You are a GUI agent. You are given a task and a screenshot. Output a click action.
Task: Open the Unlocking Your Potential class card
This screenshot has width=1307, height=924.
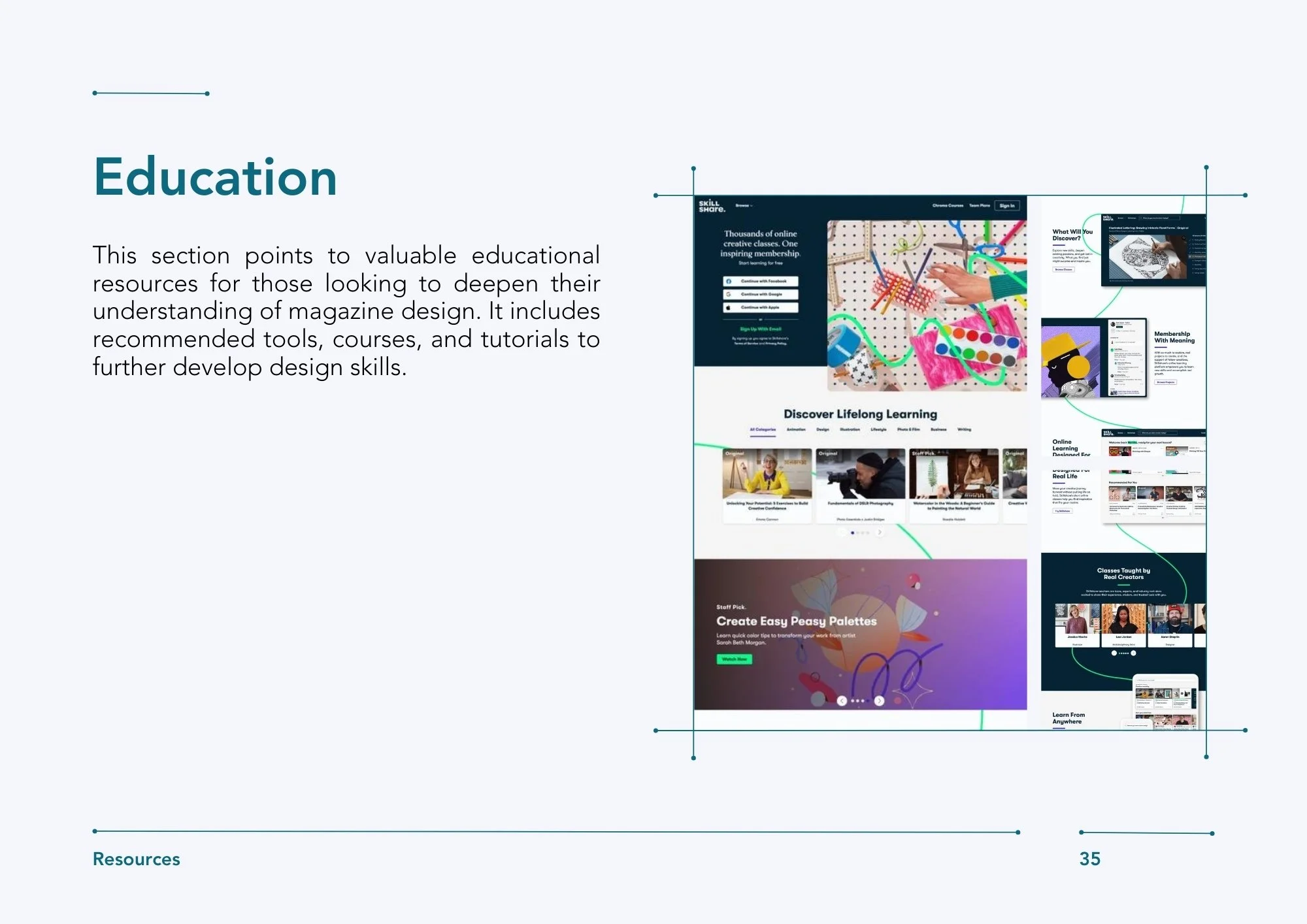[x=767, y=486]
